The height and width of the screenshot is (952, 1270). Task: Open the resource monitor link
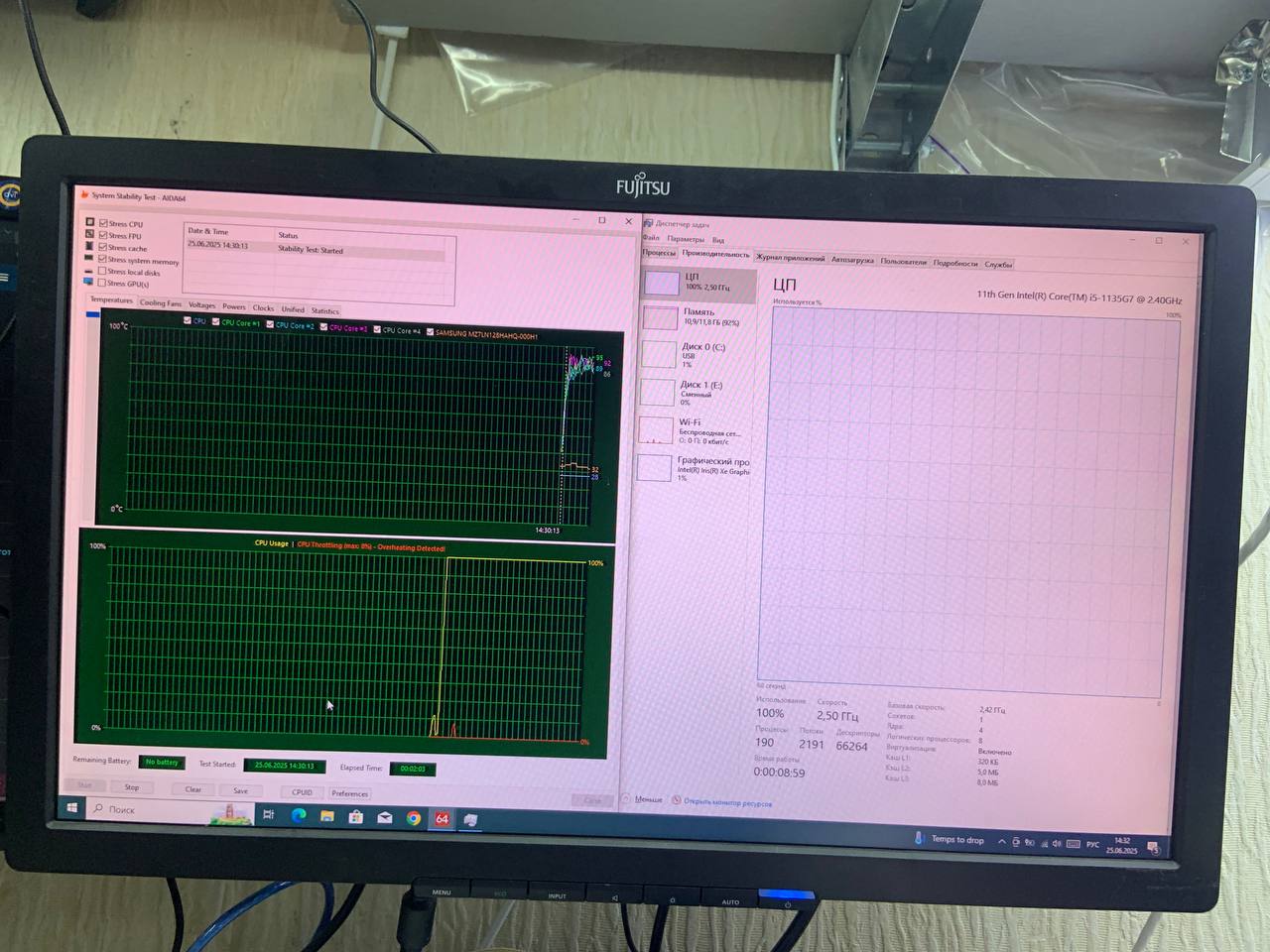pyautogui.click(x=726, y=802)
